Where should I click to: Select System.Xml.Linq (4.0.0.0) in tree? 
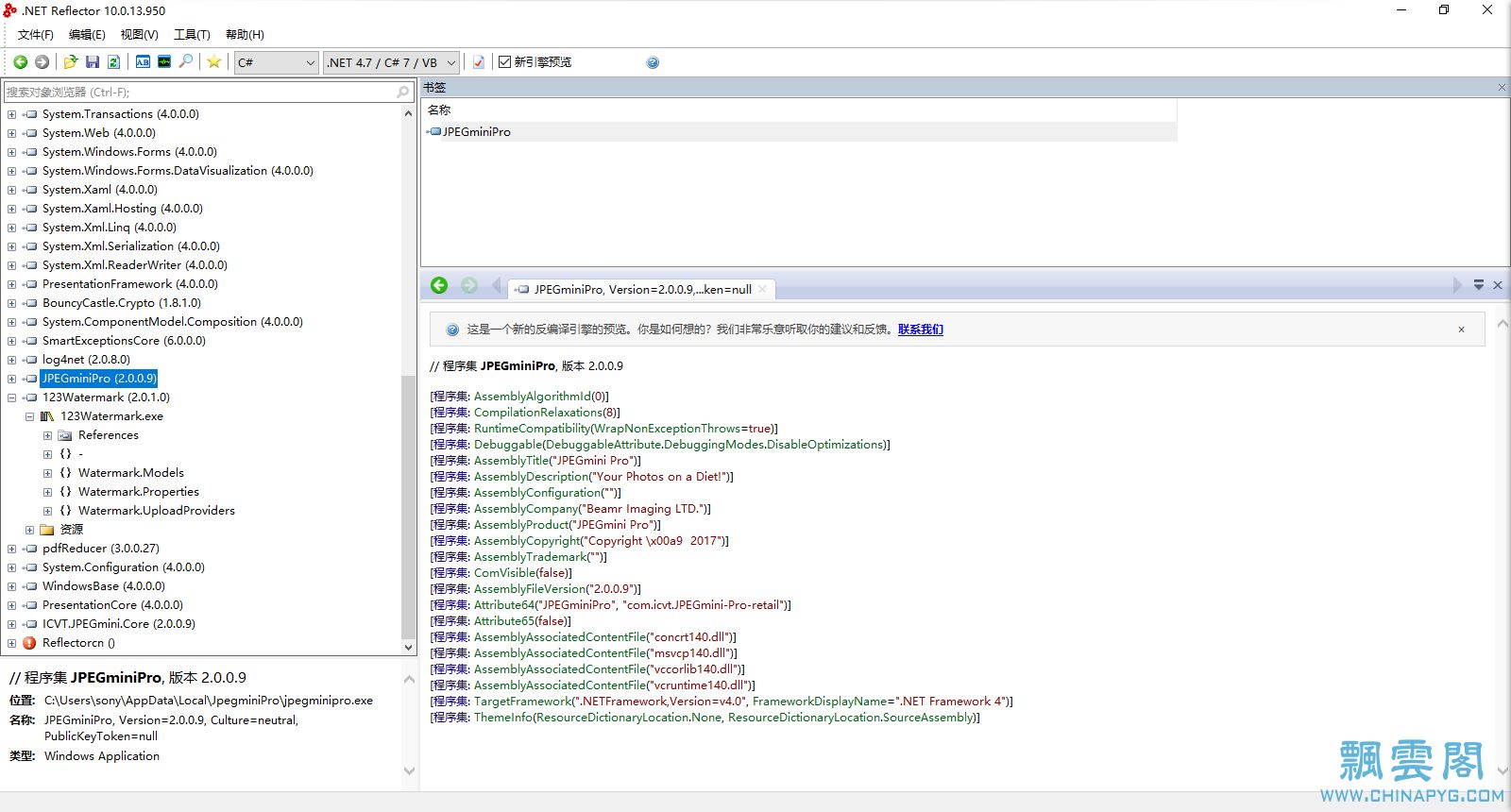click(x=110, y=228)
